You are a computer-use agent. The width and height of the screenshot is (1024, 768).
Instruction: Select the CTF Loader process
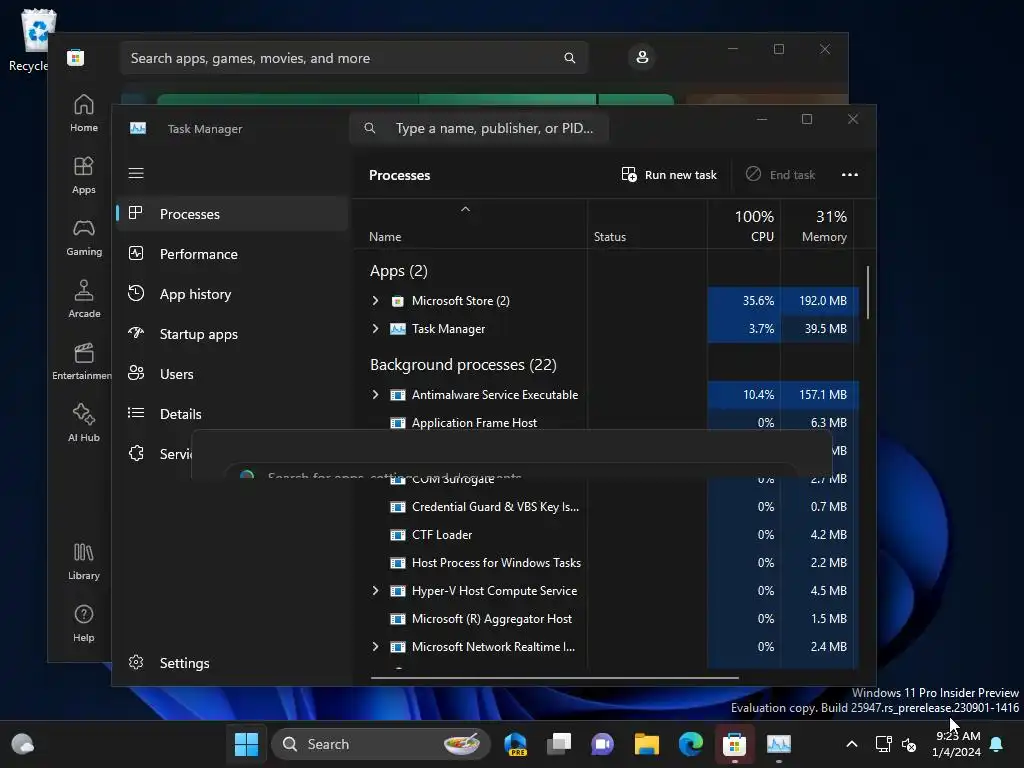tap(441, 535)
